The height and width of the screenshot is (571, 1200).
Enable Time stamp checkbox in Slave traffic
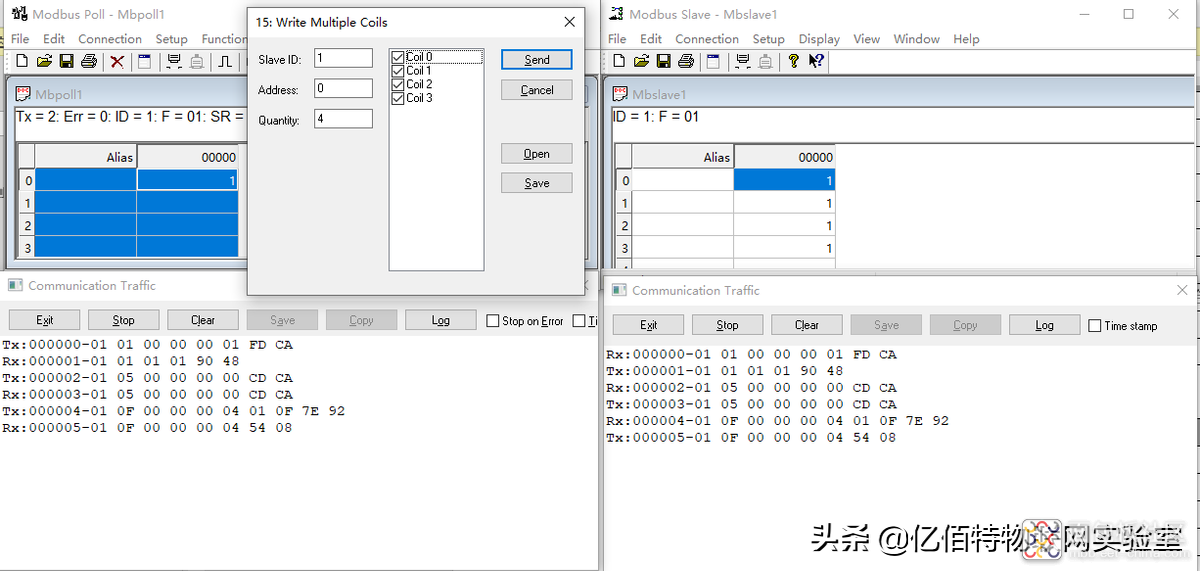1095,326
